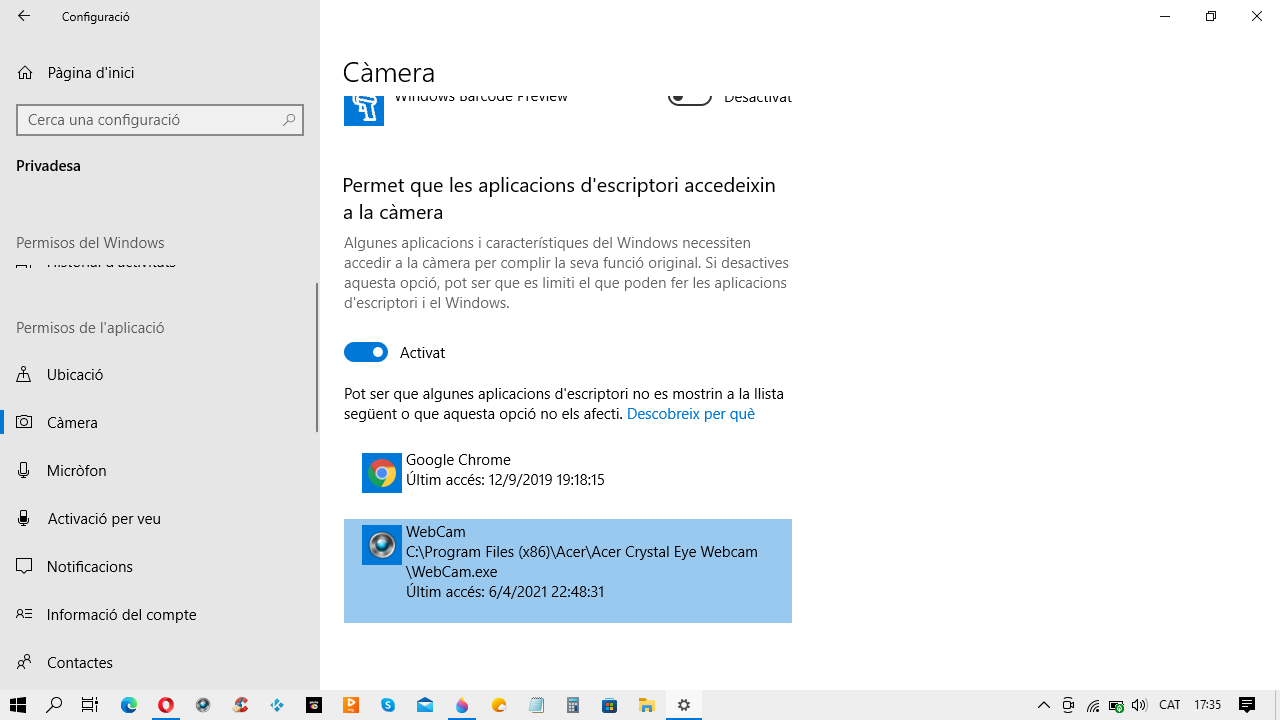The height and width of the screenshot is (720, 1280).
Task: Click the Meet Now tray icon
Action: point(1068,705)
